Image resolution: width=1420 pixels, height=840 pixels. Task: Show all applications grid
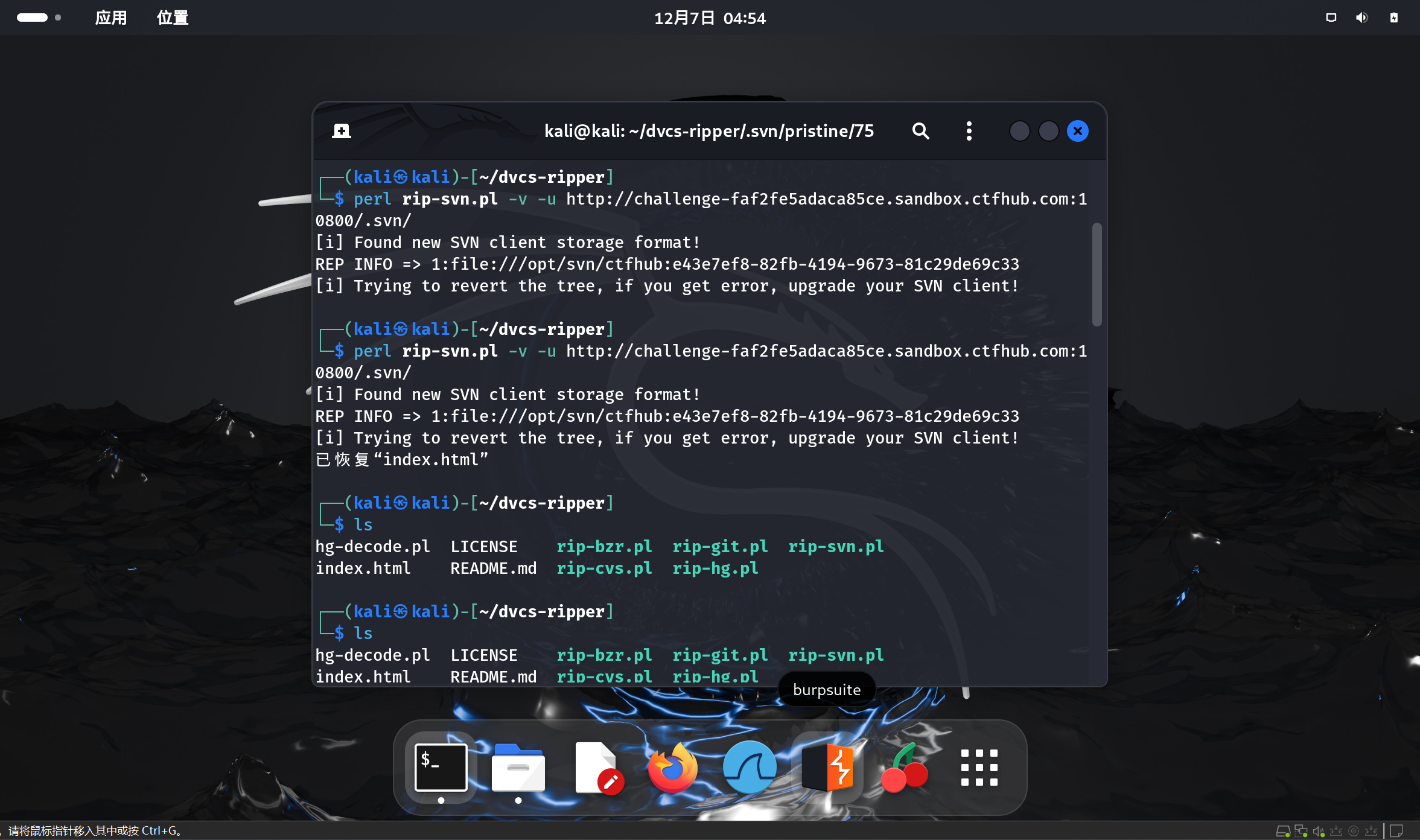coord(979,768)
